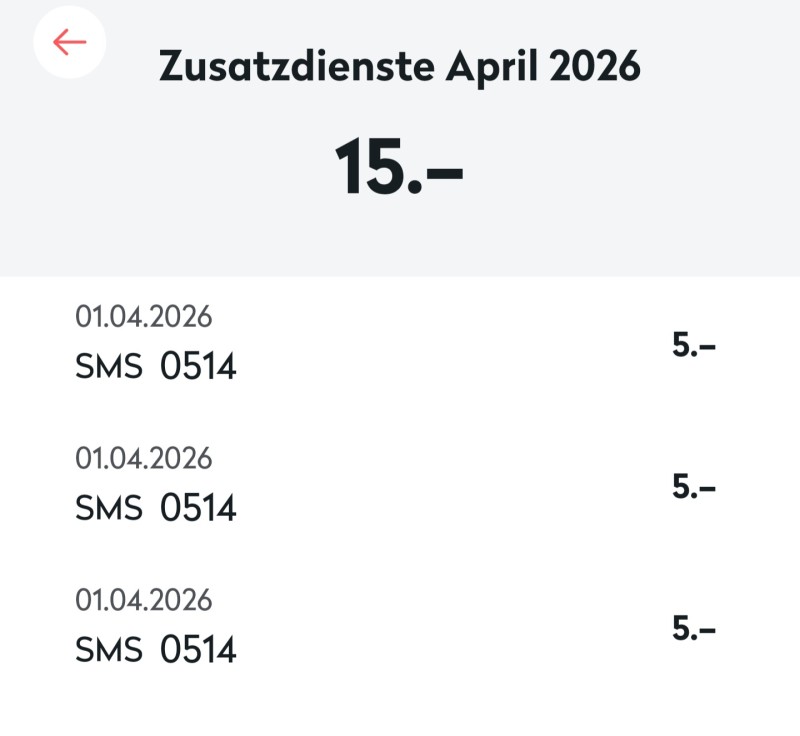Viewport: 800px width, 736px height.
Task: Tap the red back arrow
Action: (69, 42)
